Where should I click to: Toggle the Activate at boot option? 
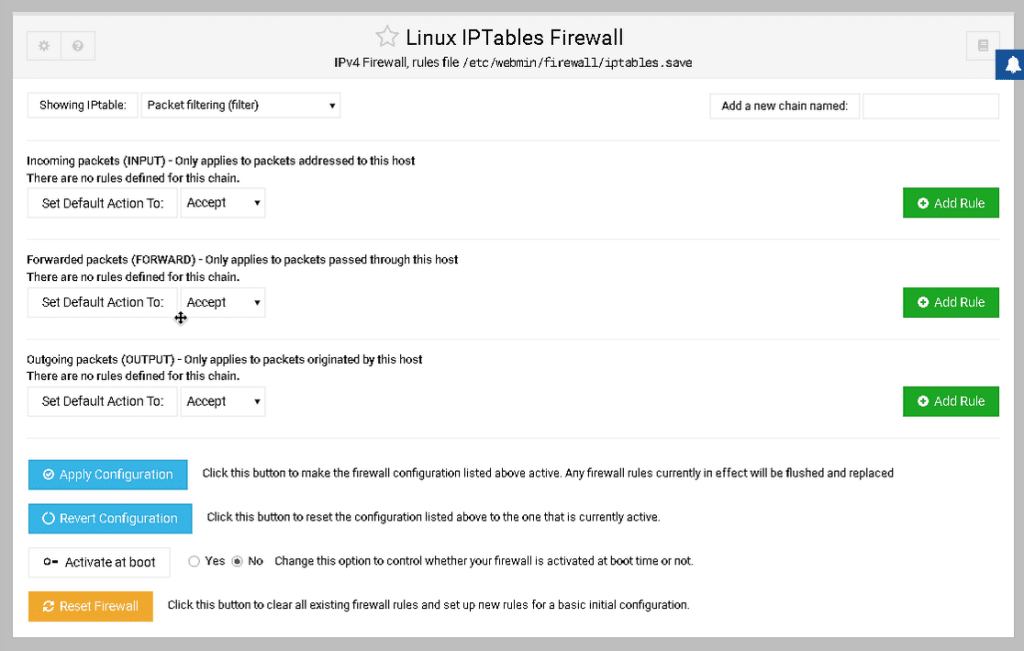click(x=99, y=562)
